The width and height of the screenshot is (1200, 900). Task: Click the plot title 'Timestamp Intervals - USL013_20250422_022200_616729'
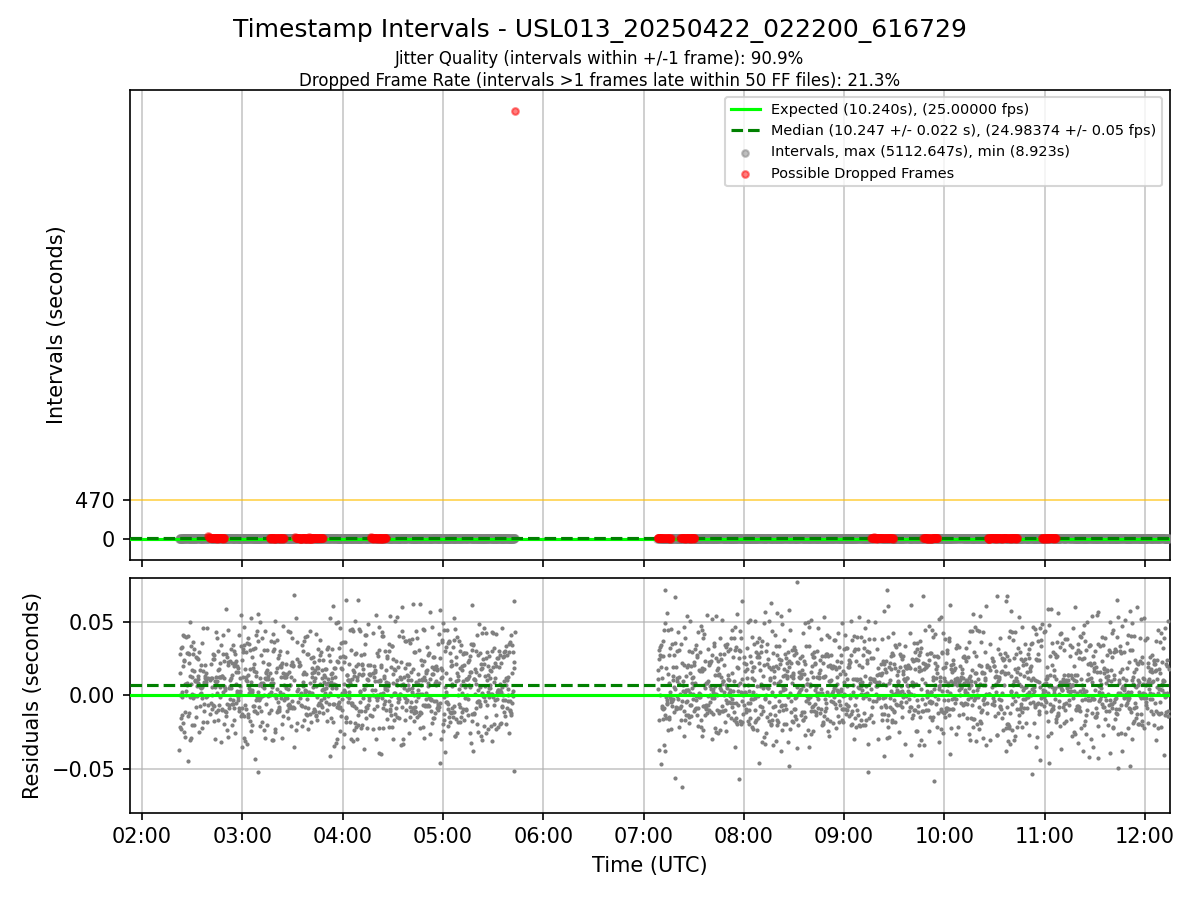pyautogui.click(x=600, y=29)
